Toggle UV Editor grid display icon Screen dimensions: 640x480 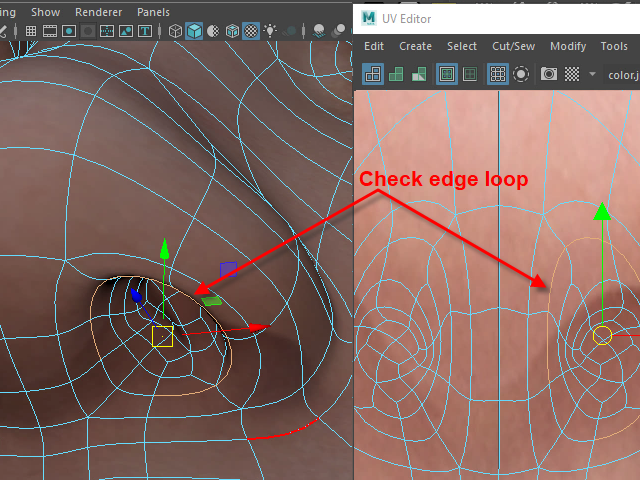497,74
